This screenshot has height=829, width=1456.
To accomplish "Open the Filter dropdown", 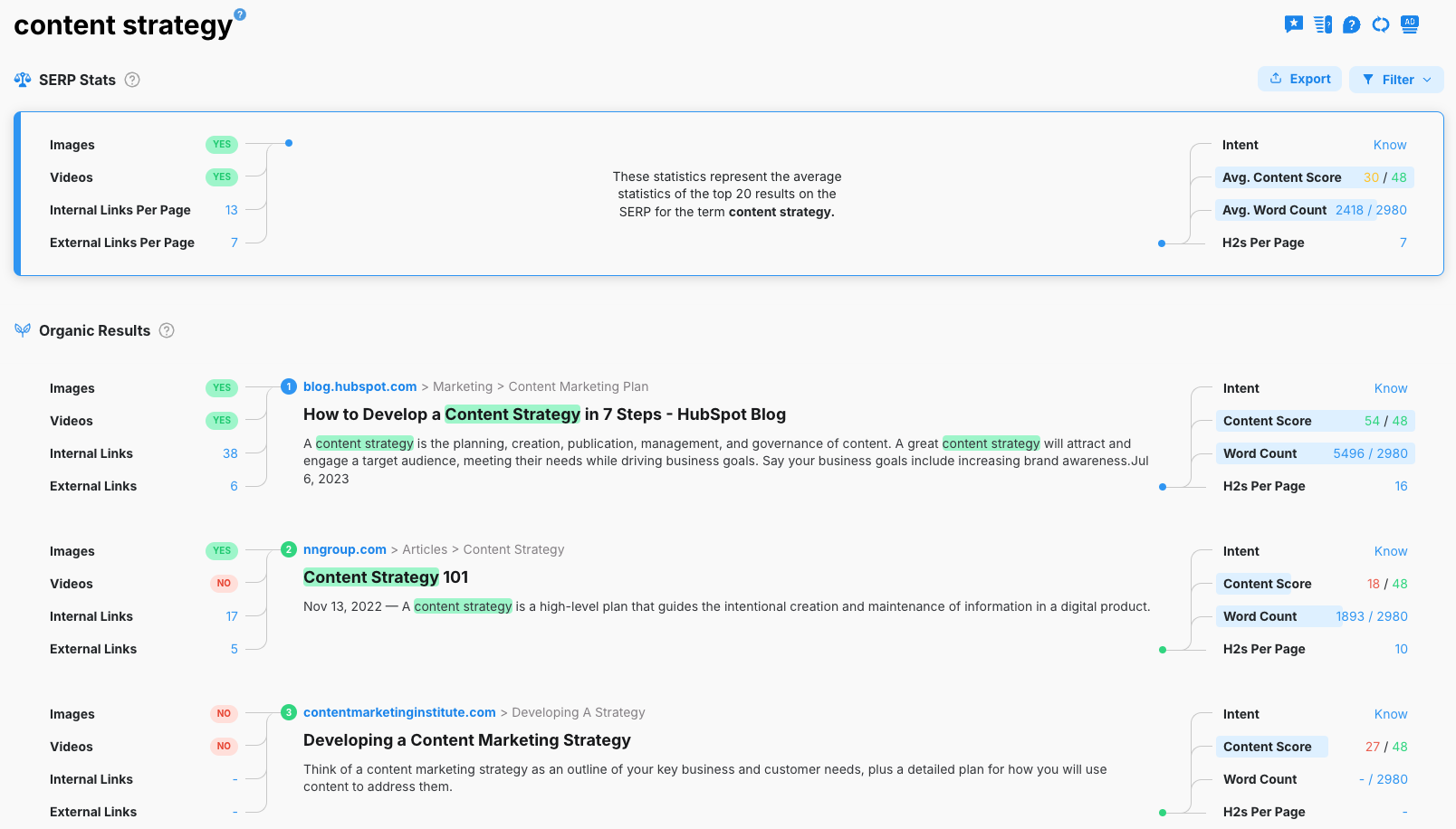I will [x=1396, y=80].
